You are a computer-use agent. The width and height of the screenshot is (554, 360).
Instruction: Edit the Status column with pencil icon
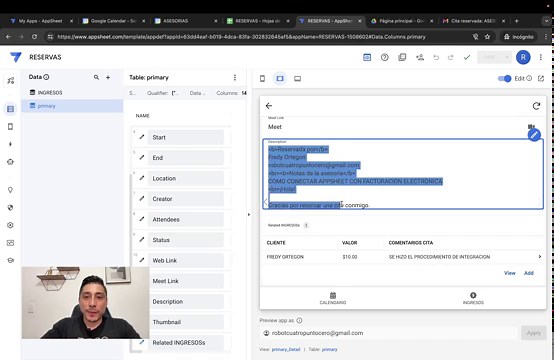142,239
